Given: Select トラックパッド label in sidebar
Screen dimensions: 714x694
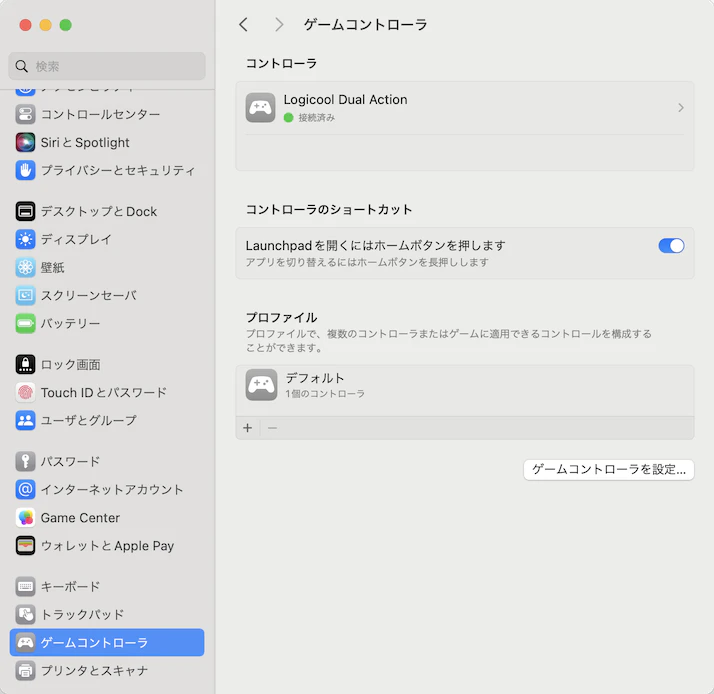Looking at the screenshot, I should tap(82, 615).
